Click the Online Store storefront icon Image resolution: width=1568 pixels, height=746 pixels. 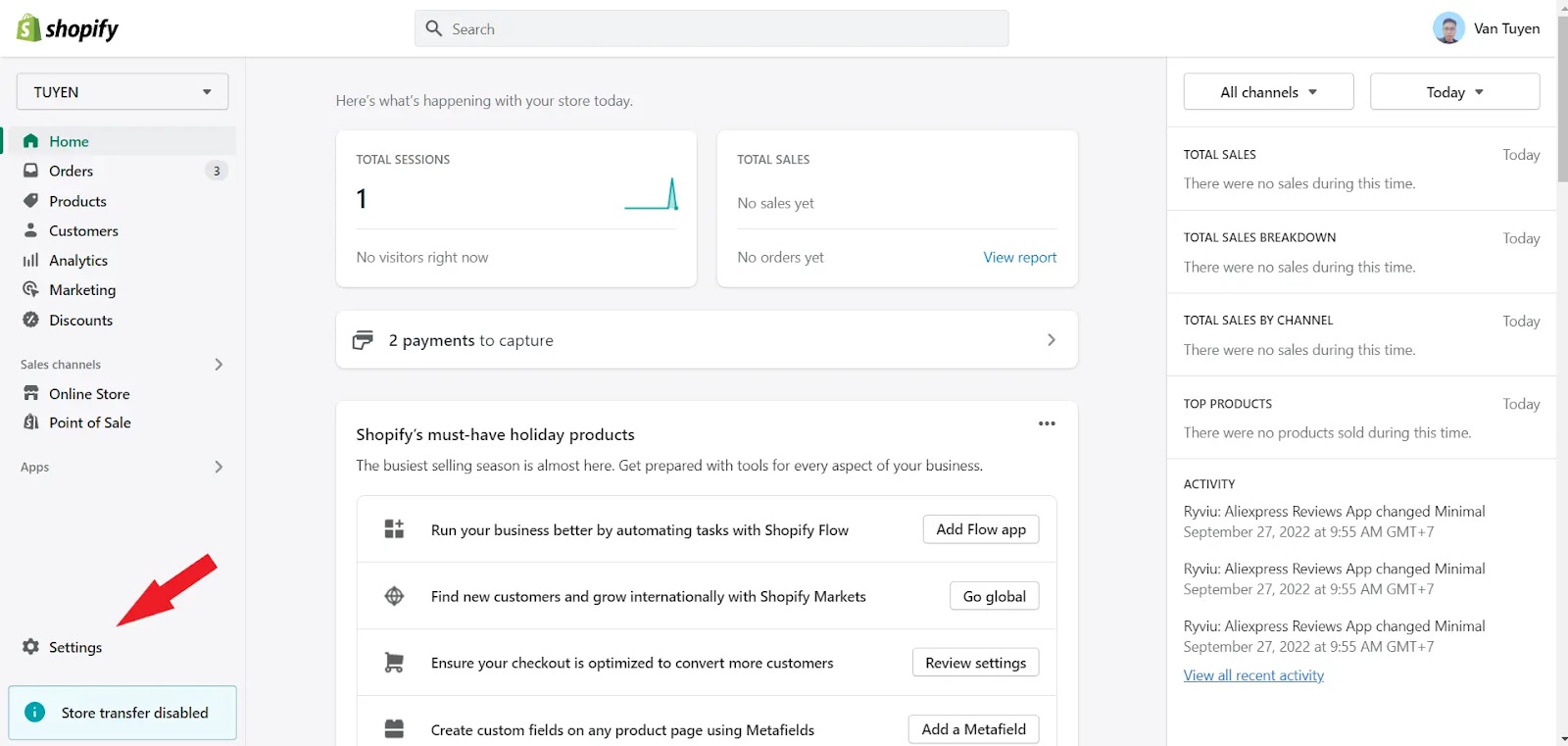tap(31, 394)
